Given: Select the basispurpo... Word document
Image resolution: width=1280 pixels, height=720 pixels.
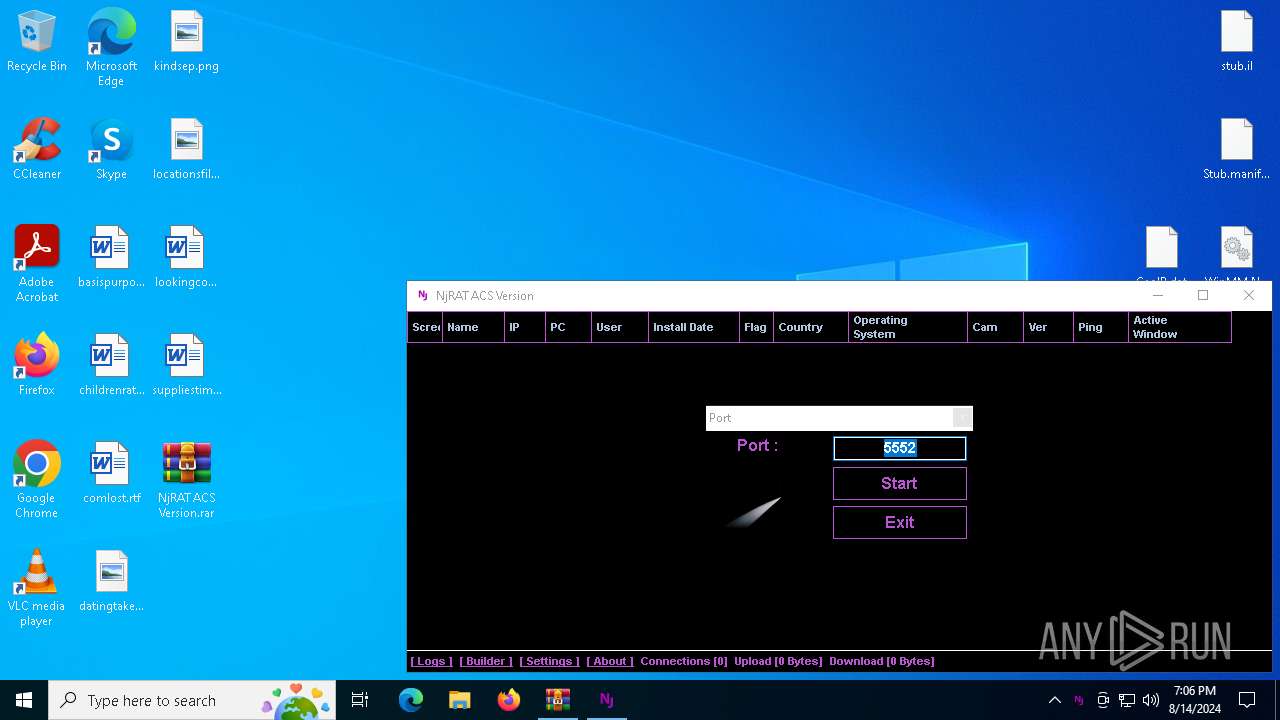Looking at the screenshot, I should [111, 258].
